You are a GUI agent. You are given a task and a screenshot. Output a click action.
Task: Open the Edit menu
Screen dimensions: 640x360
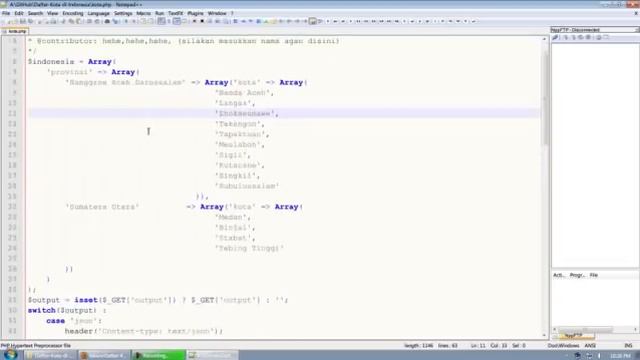point(19,13)
